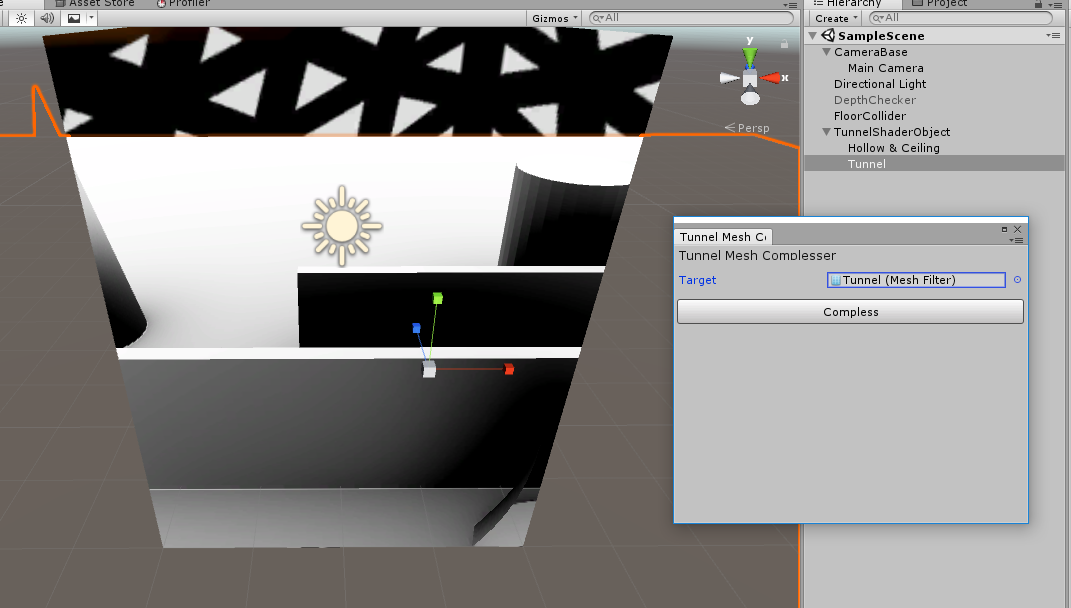The image size is (1071, 608).
Task: Click the Compless button
Action: 850,312
